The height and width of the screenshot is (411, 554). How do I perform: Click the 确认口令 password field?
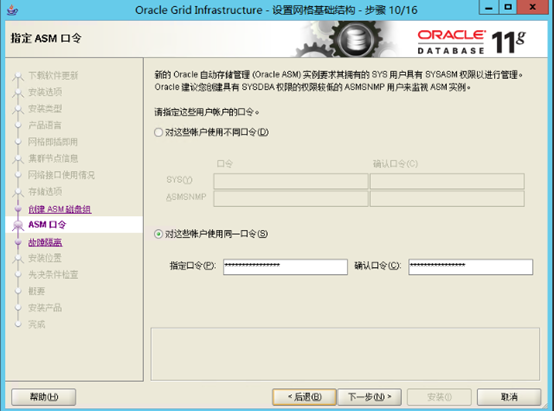(470, 266)
